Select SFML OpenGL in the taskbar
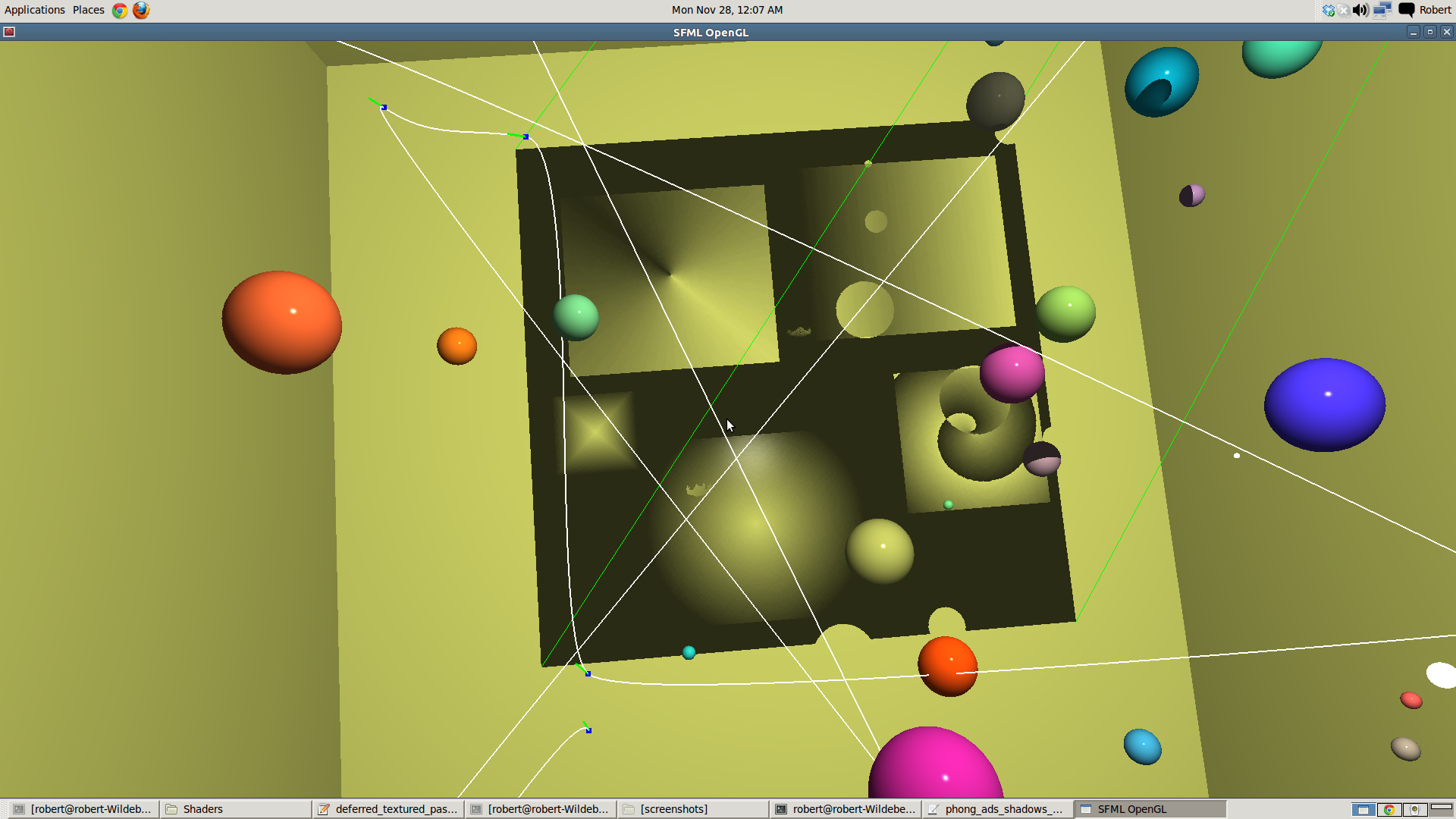The height and width of the screenshot is (819, 1456). [x=1150, y=809]
